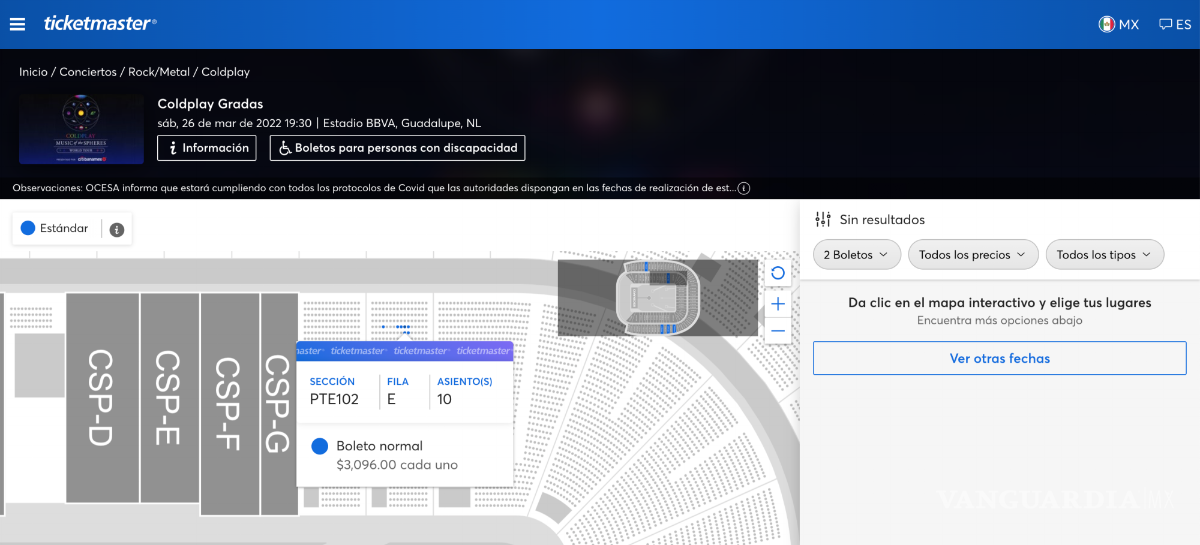Screen dimensions: 1200x545
Task: Click the Estándar blue legend dot
Action: coord(28,228)
